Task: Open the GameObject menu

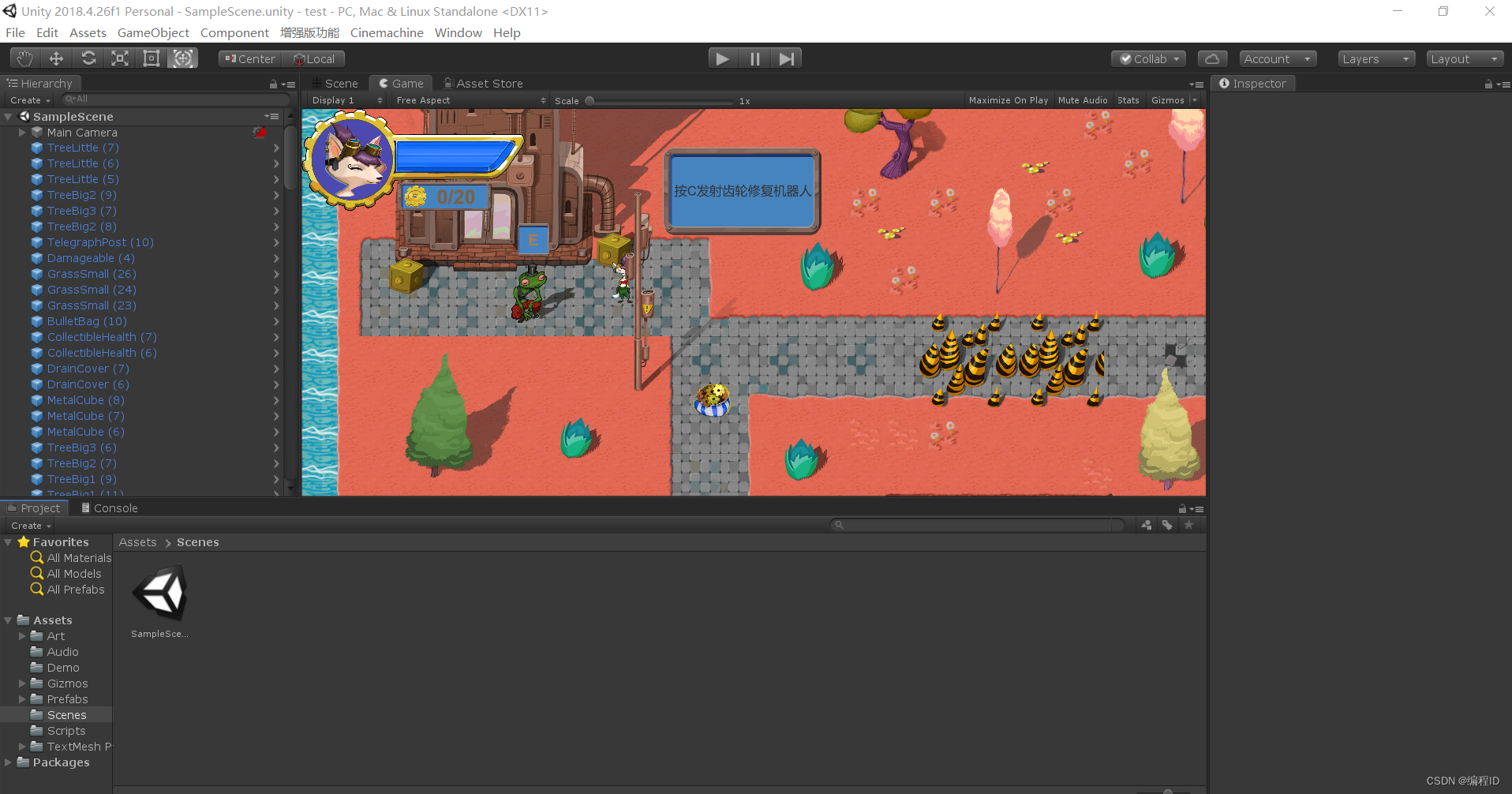Action: (x=153, y=32)
